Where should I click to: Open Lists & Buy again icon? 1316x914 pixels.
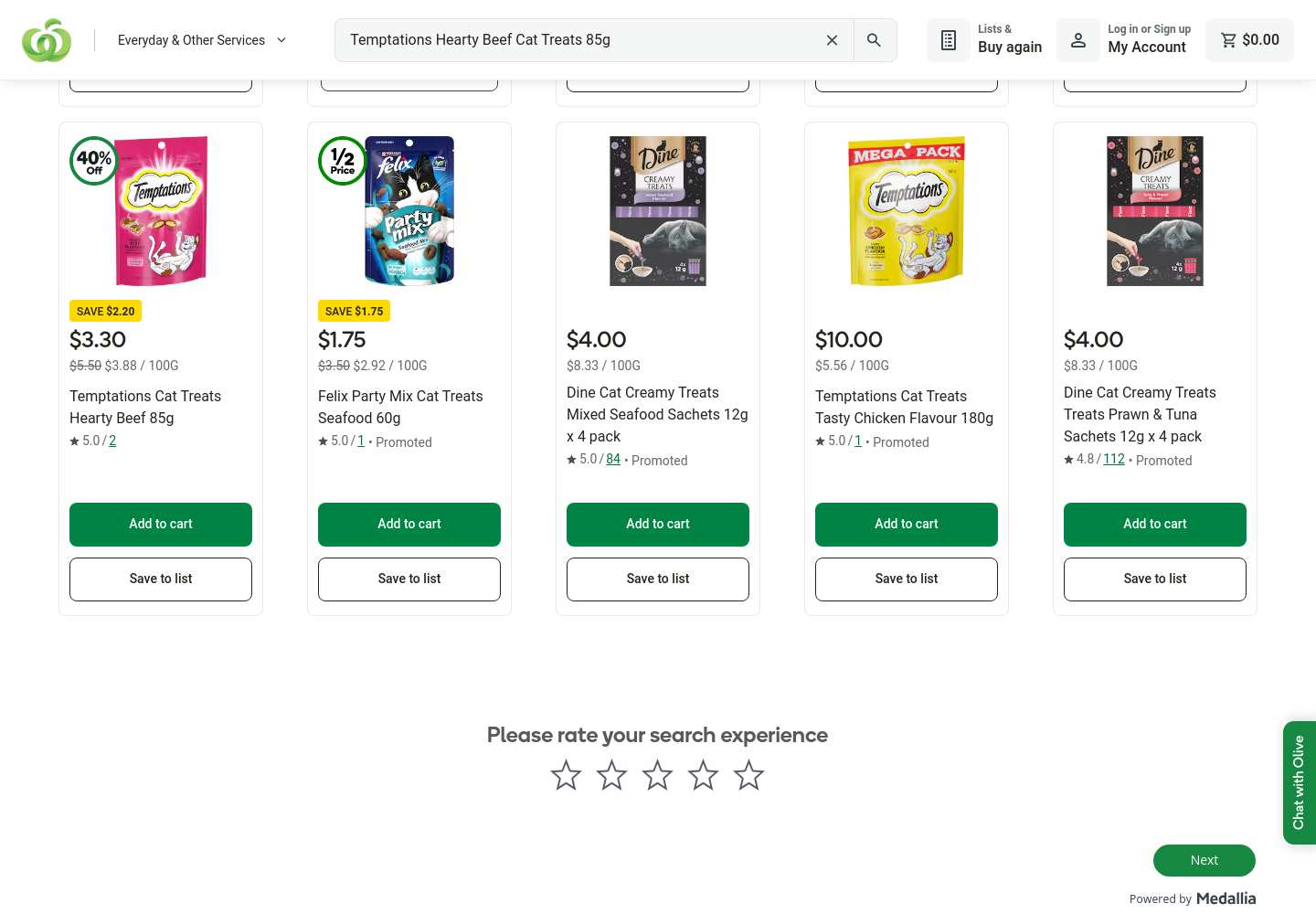click(949, 40)
